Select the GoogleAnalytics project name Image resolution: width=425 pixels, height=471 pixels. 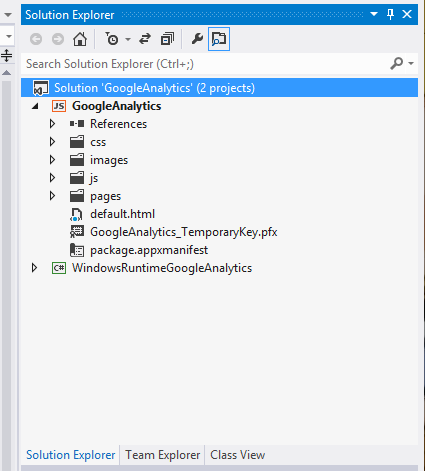[x=117, y=106]
